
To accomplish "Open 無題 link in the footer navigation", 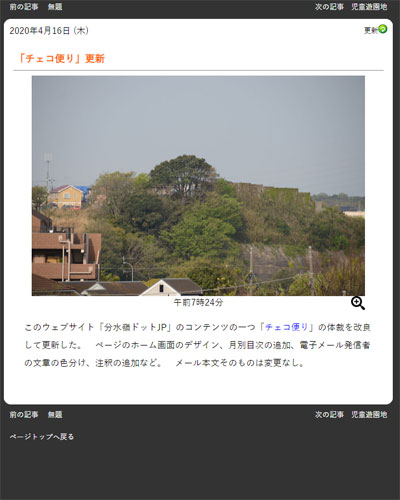I will coord(55,414).
